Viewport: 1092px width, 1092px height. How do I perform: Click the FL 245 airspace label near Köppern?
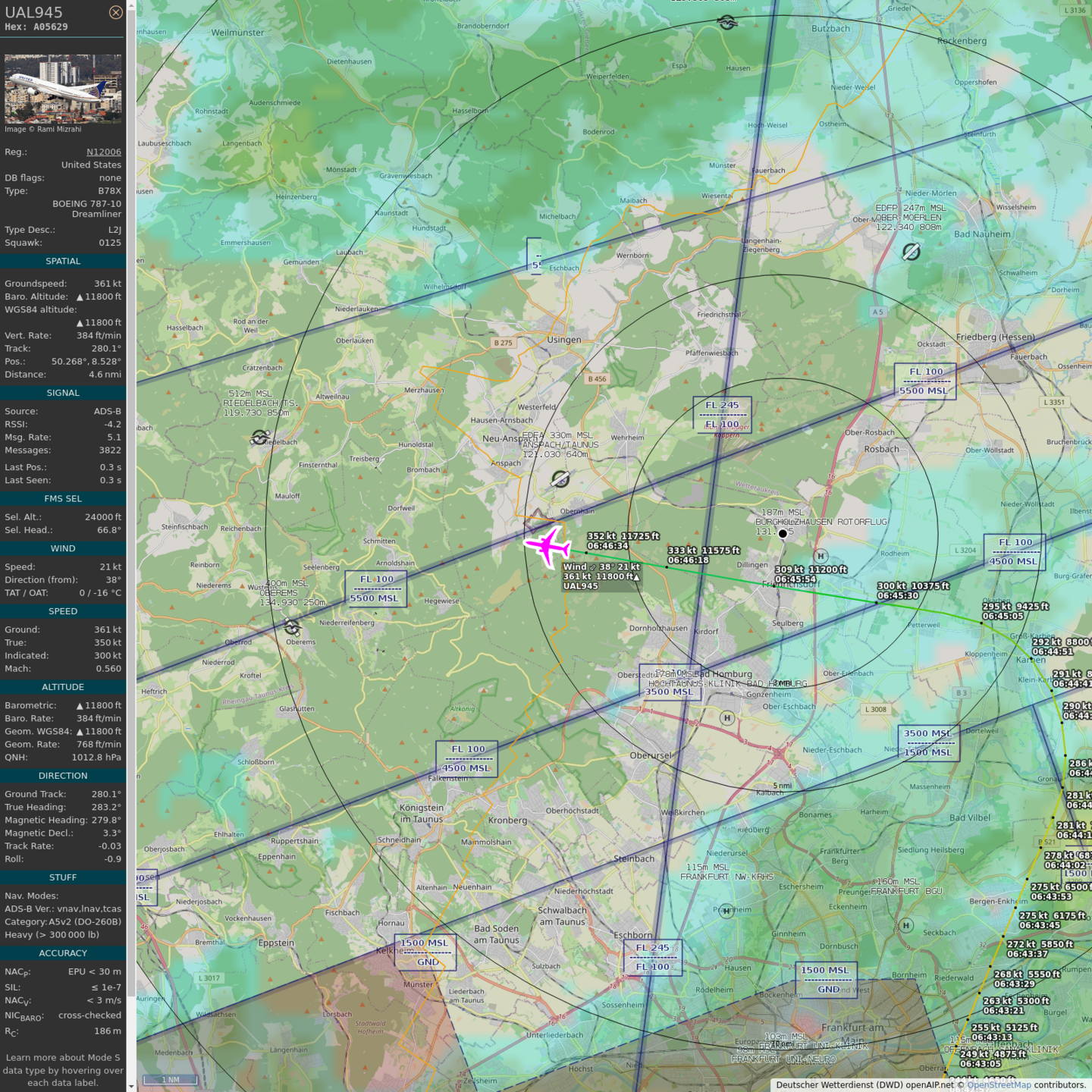click(722, 405)
